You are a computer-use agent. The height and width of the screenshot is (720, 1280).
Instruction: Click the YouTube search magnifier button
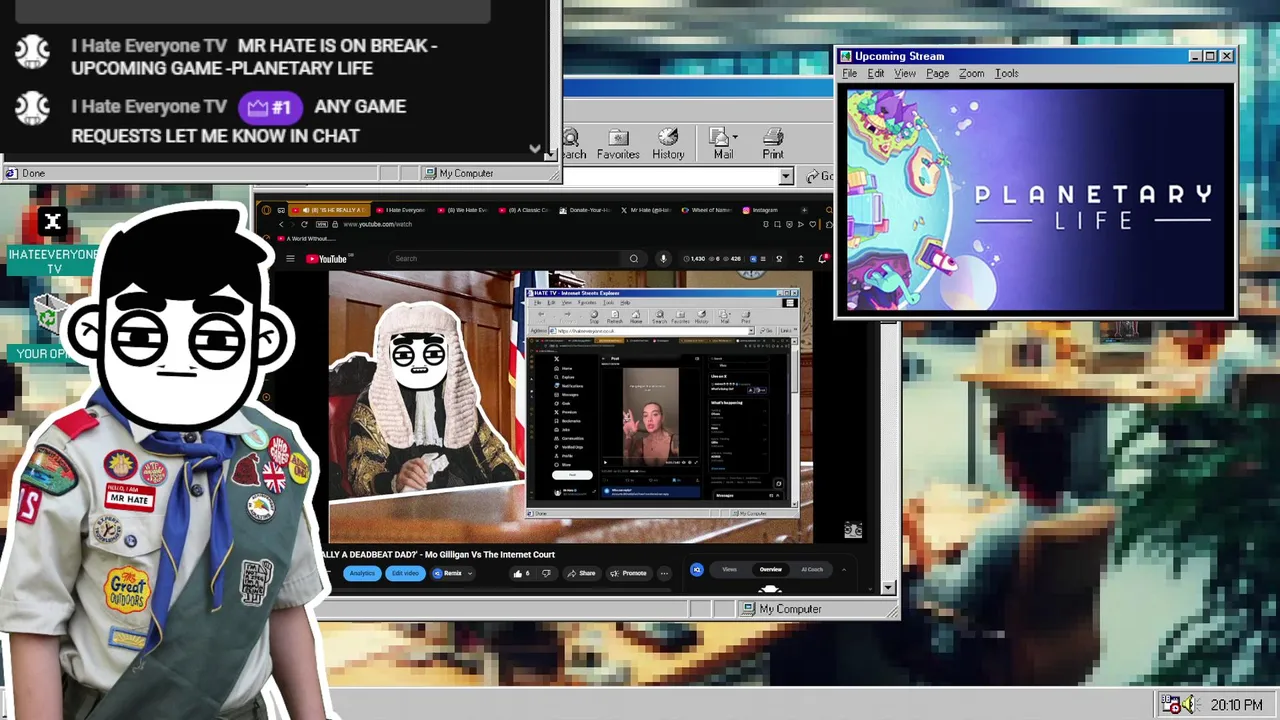[x=633, y=259]
